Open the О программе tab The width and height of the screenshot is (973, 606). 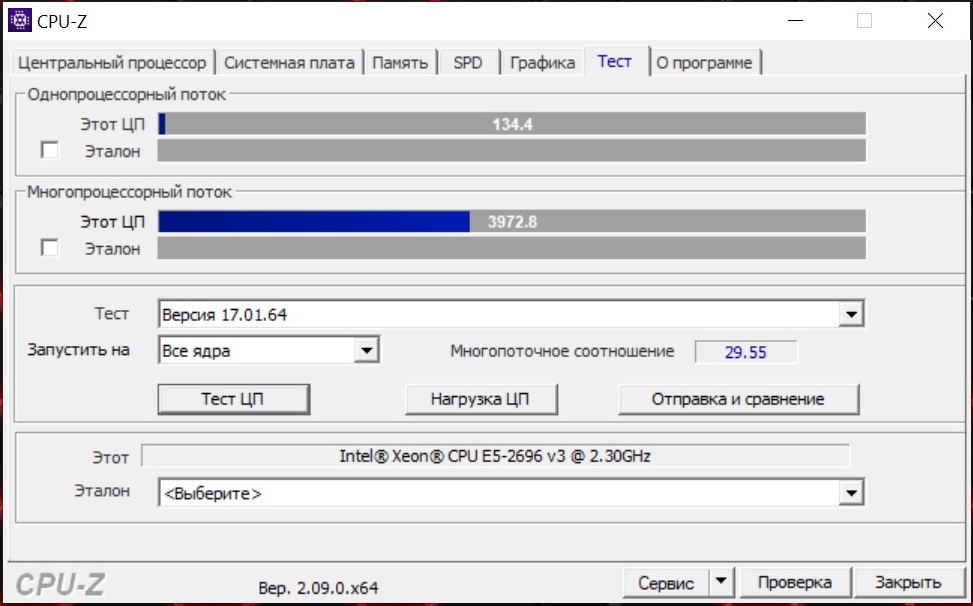(704, 63)
